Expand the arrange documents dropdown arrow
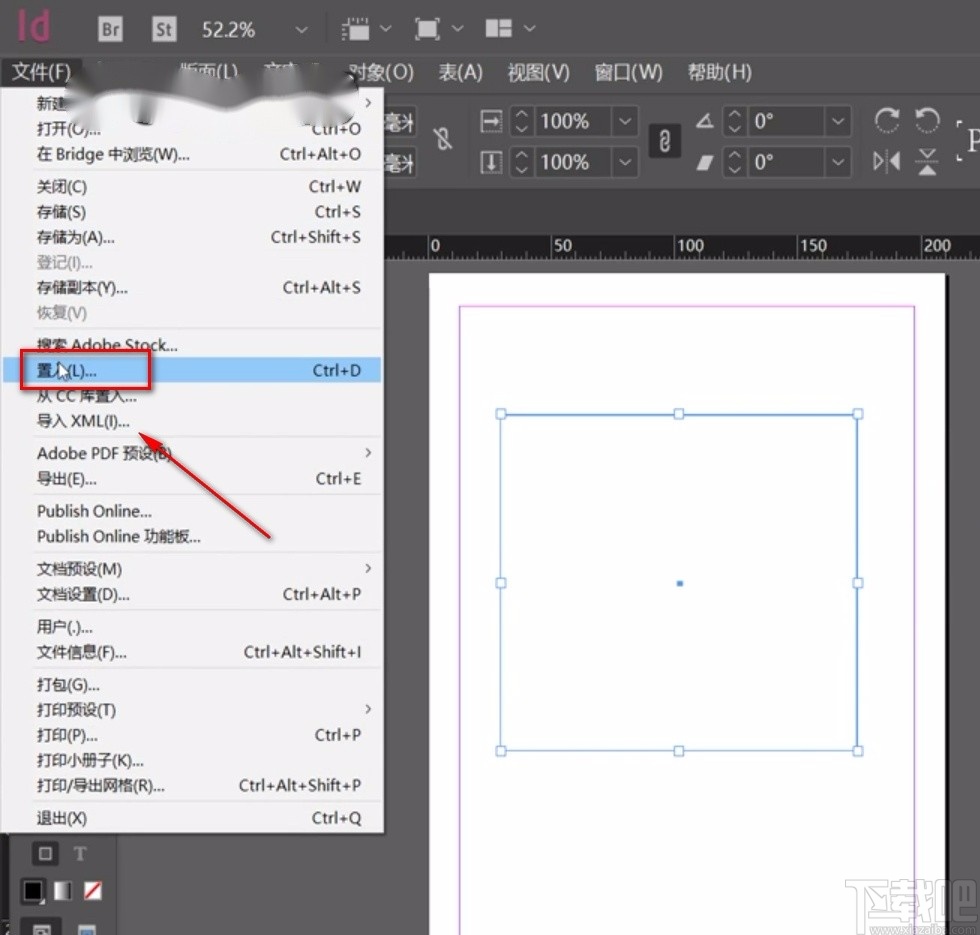The height and width of the screenshot is (935, 980). [x=529, y=28]
